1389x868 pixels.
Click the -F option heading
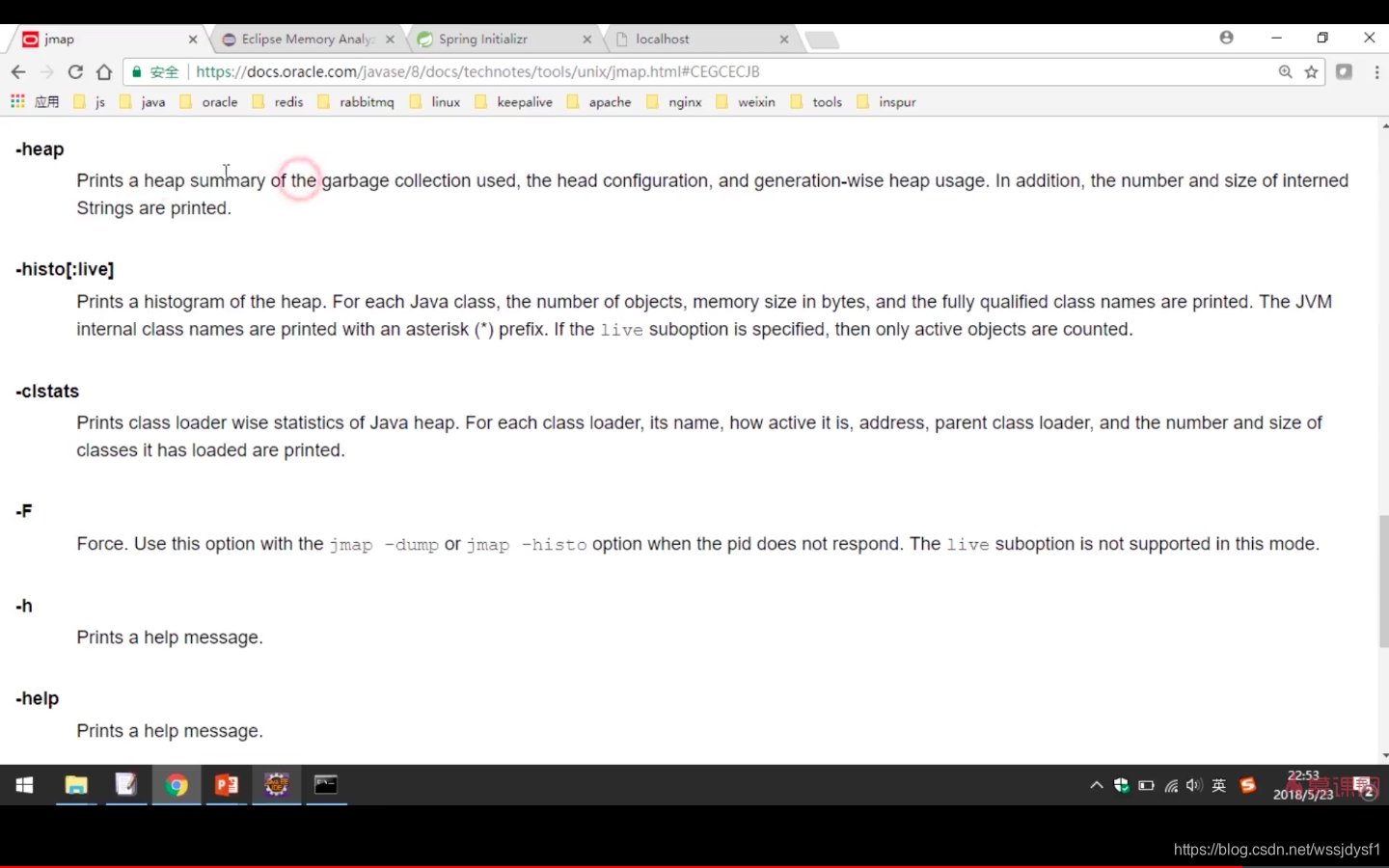coord(24,511)
